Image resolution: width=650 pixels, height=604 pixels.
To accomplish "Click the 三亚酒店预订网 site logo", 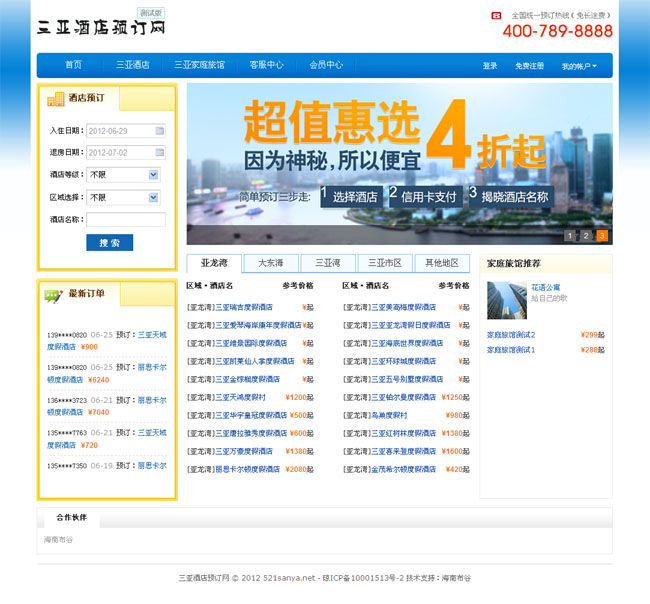I will pos(100,27).
